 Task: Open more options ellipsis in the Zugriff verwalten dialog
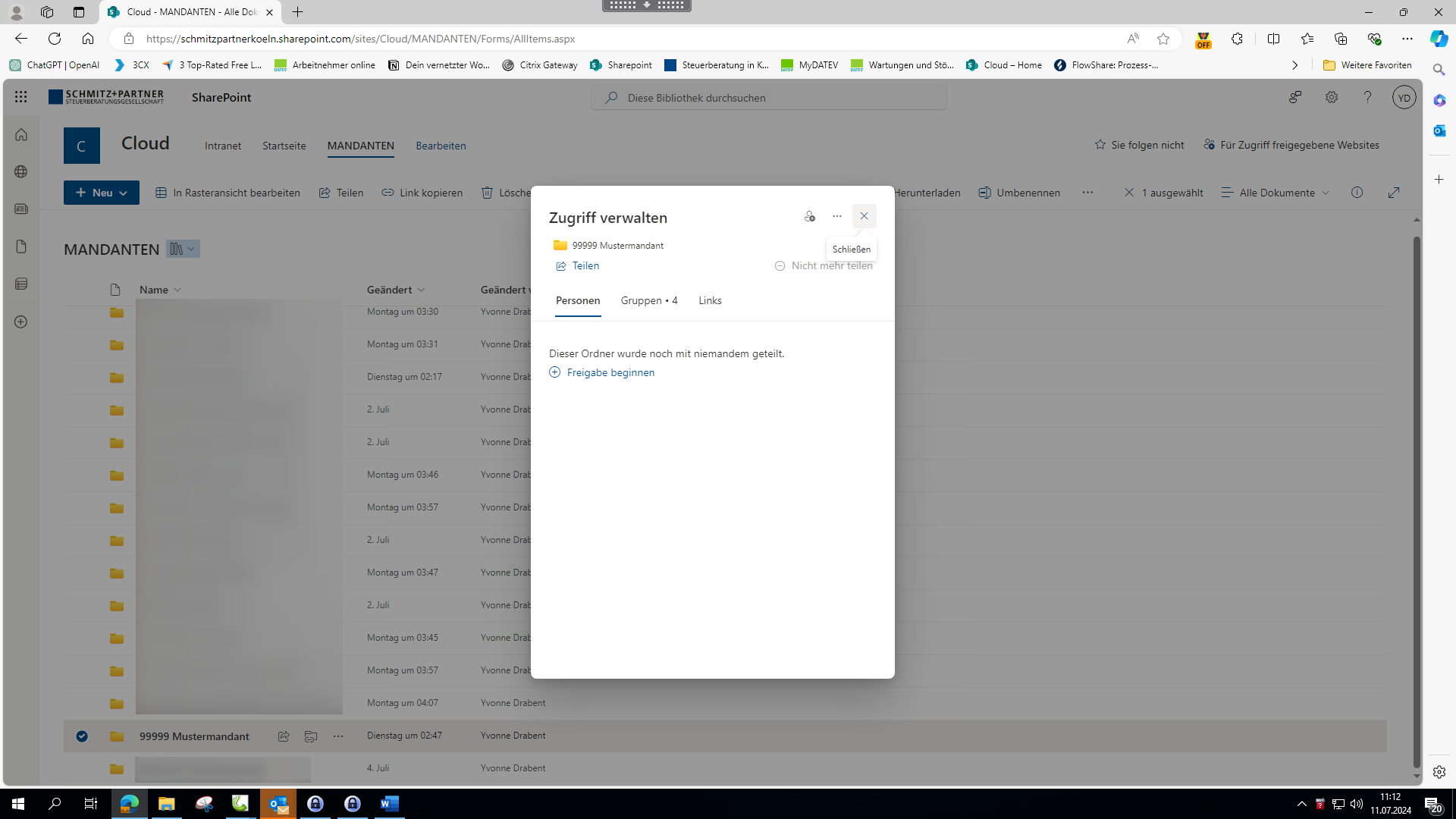coord(836,217)
